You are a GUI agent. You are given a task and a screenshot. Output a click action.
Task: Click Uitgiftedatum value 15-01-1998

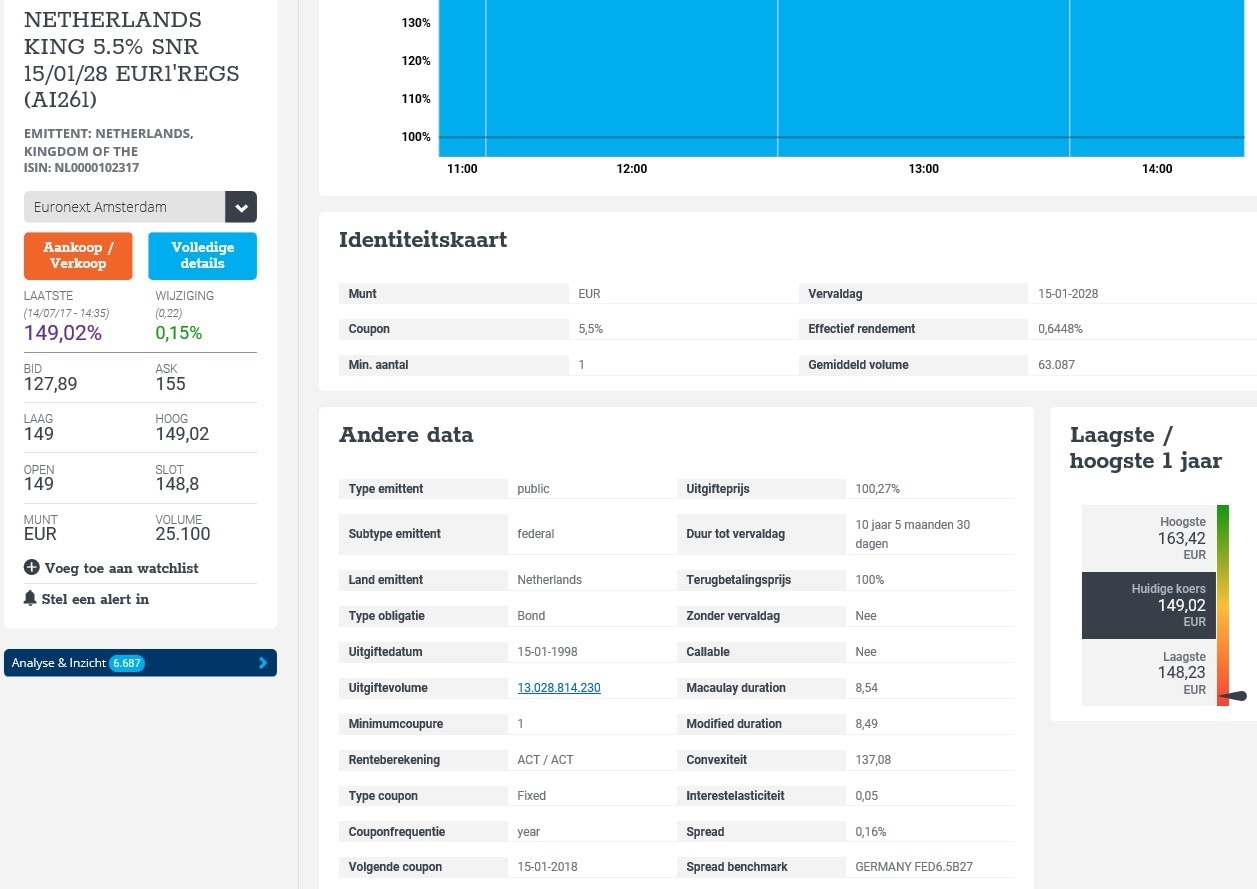pyautogui.click(x=547, y=652)
